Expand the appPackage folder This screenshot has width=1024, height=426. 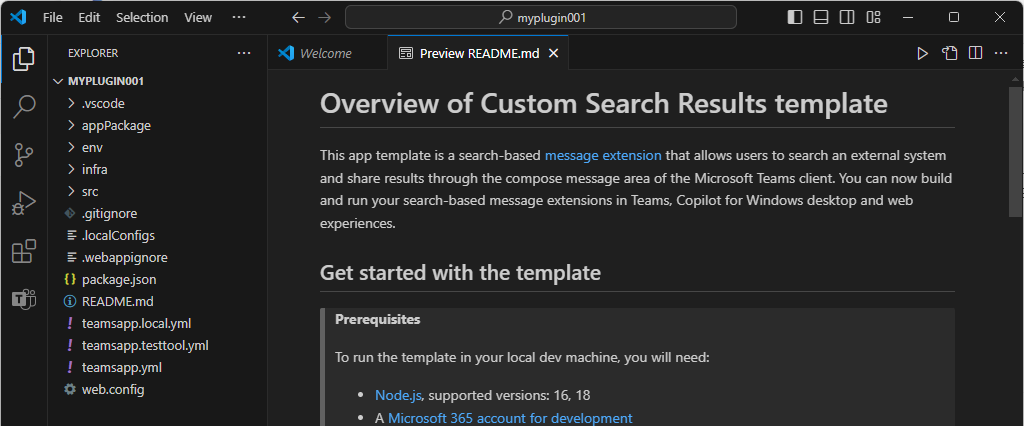pos(157,125)
